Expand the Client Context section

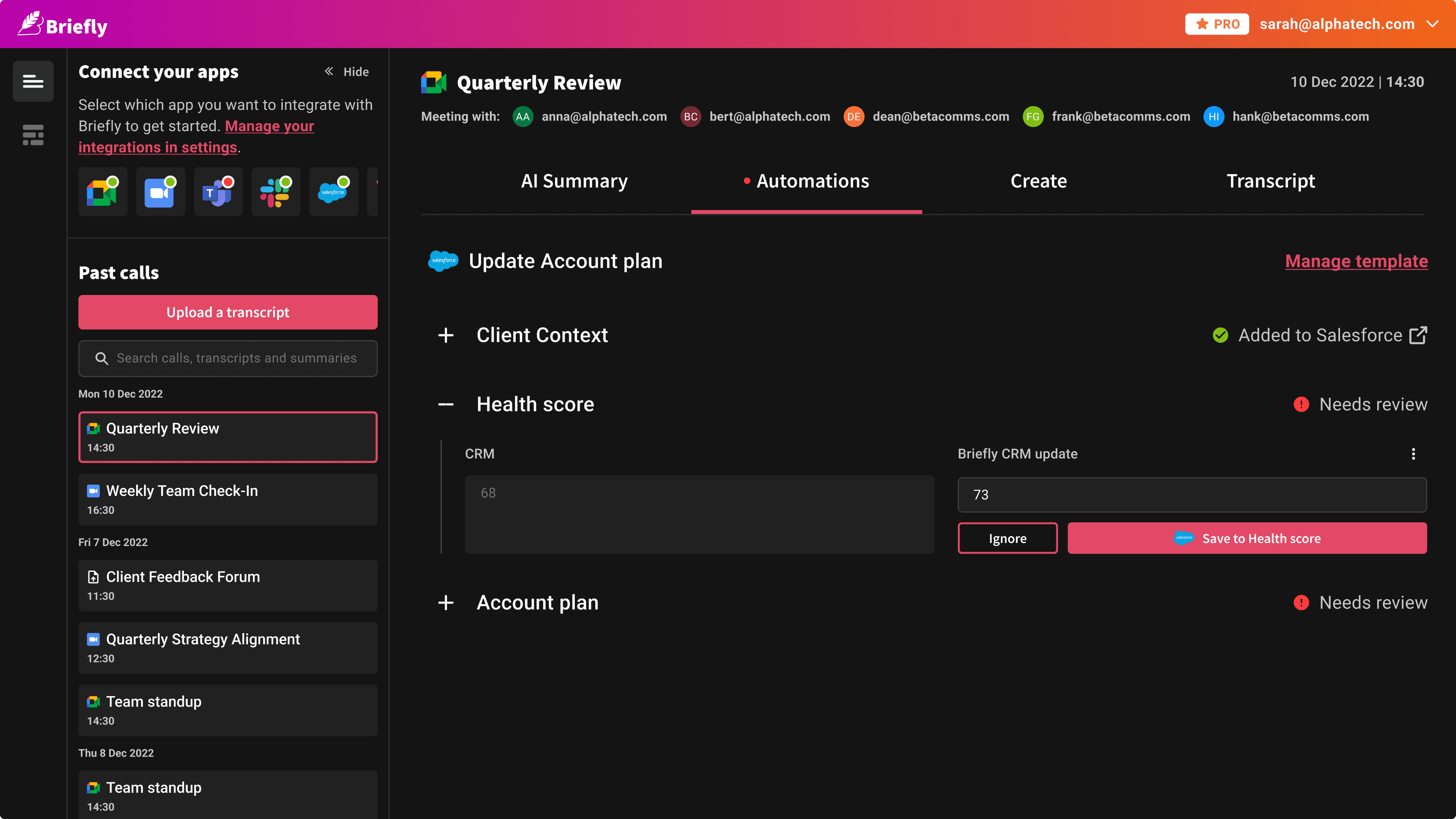(x=446, y=335)
